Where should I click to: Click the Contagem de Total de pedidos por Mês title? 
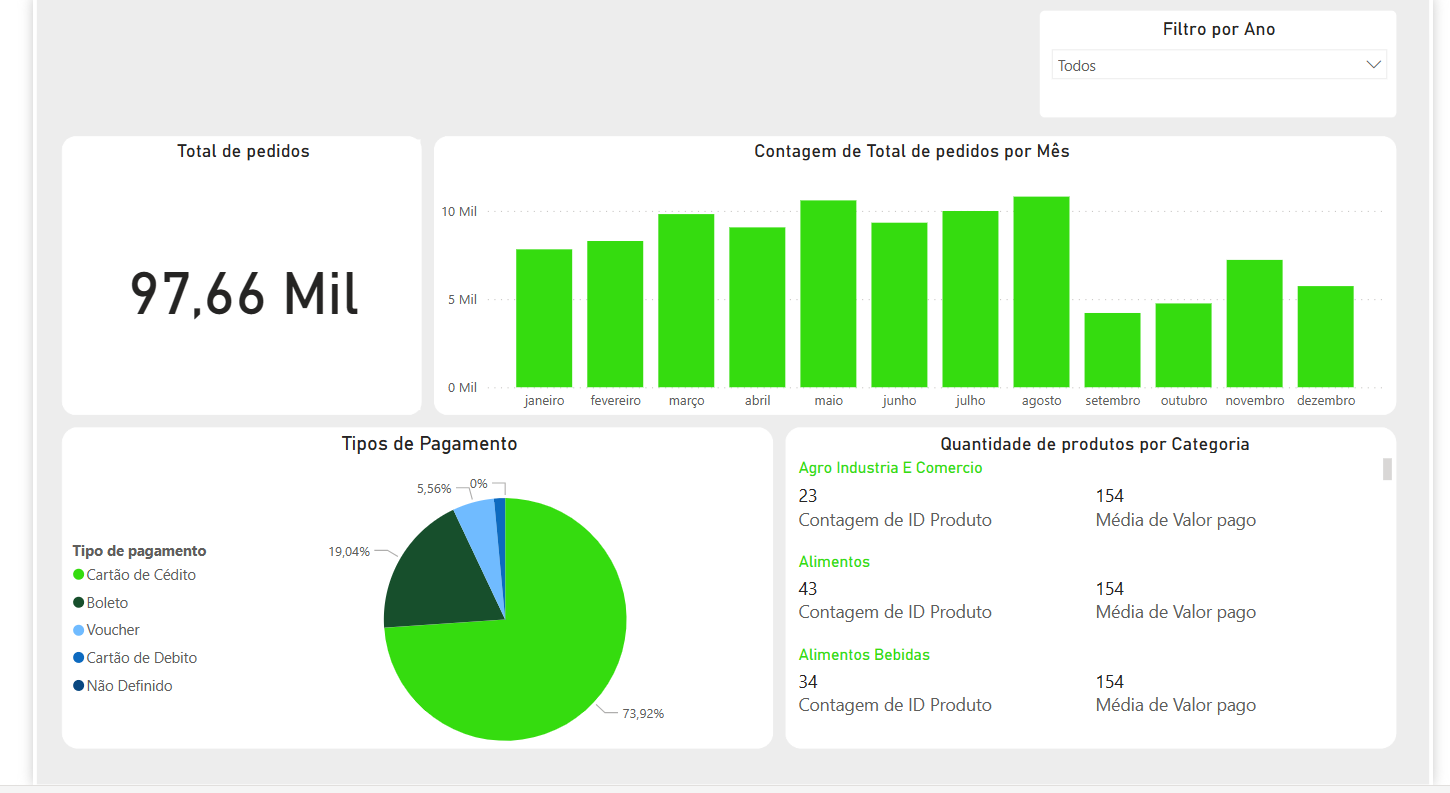coord(912,152)
